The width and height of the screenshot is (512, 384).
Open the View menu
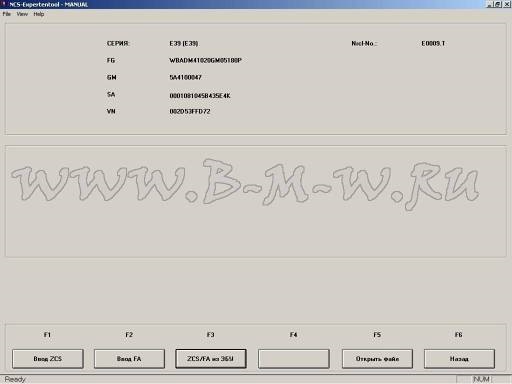(22, 14)
